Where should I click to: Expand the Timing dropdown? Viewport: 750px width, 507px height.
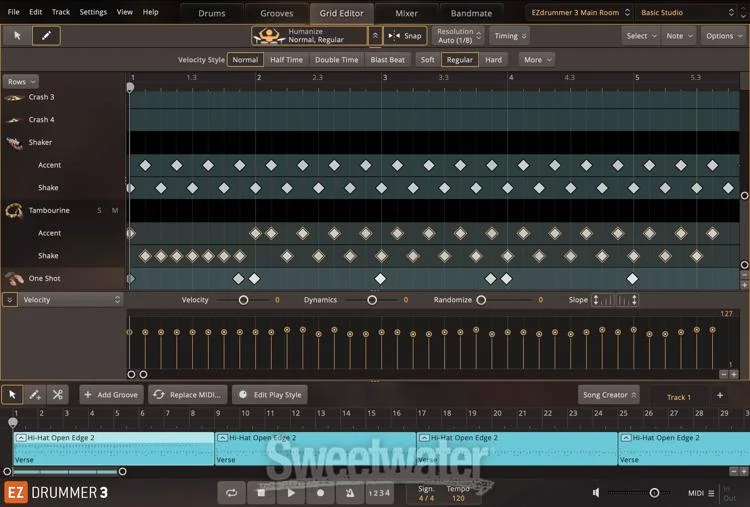tap(510, 35)
